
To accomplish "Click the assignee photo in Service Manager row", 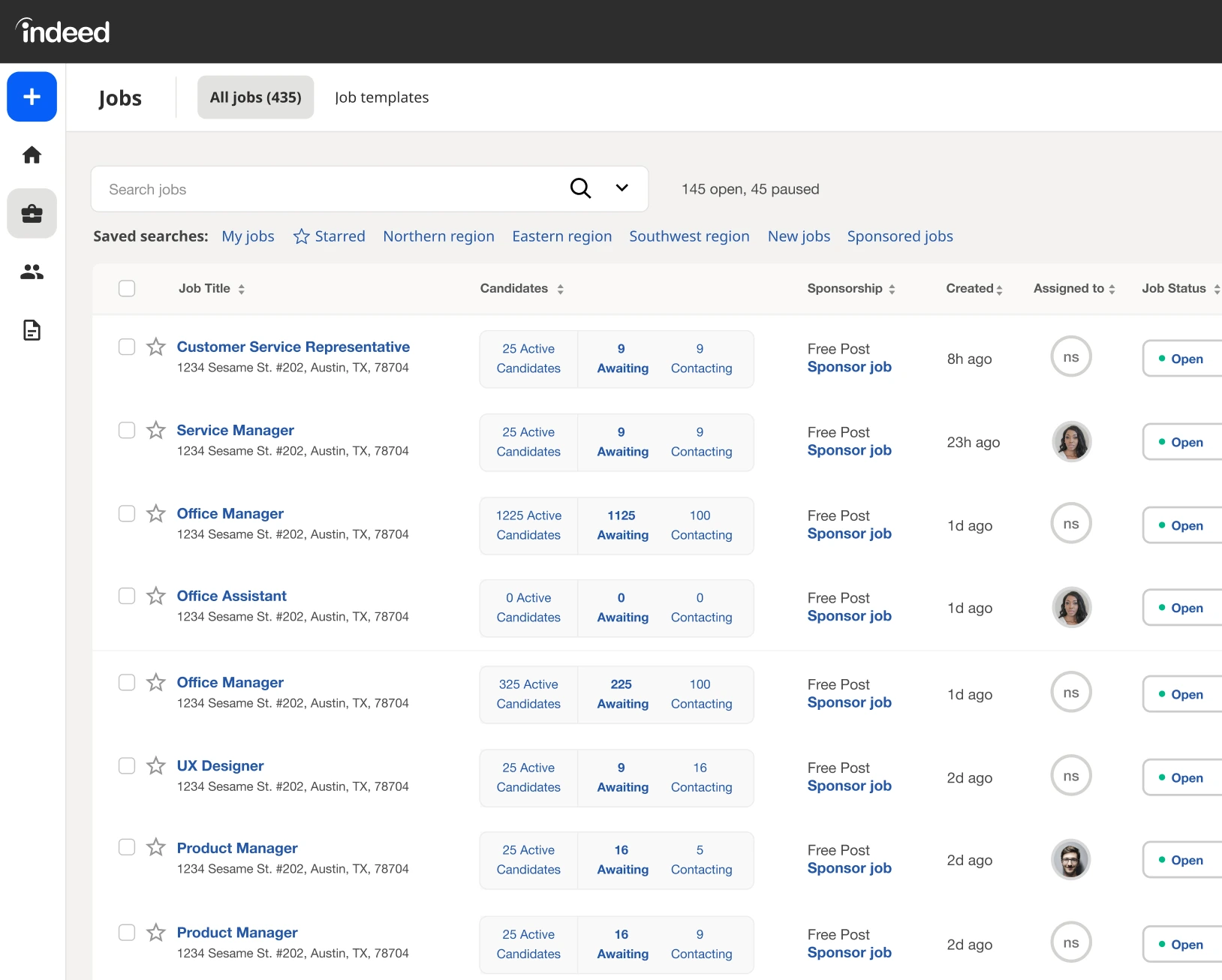I will (x=1071, y=441).
